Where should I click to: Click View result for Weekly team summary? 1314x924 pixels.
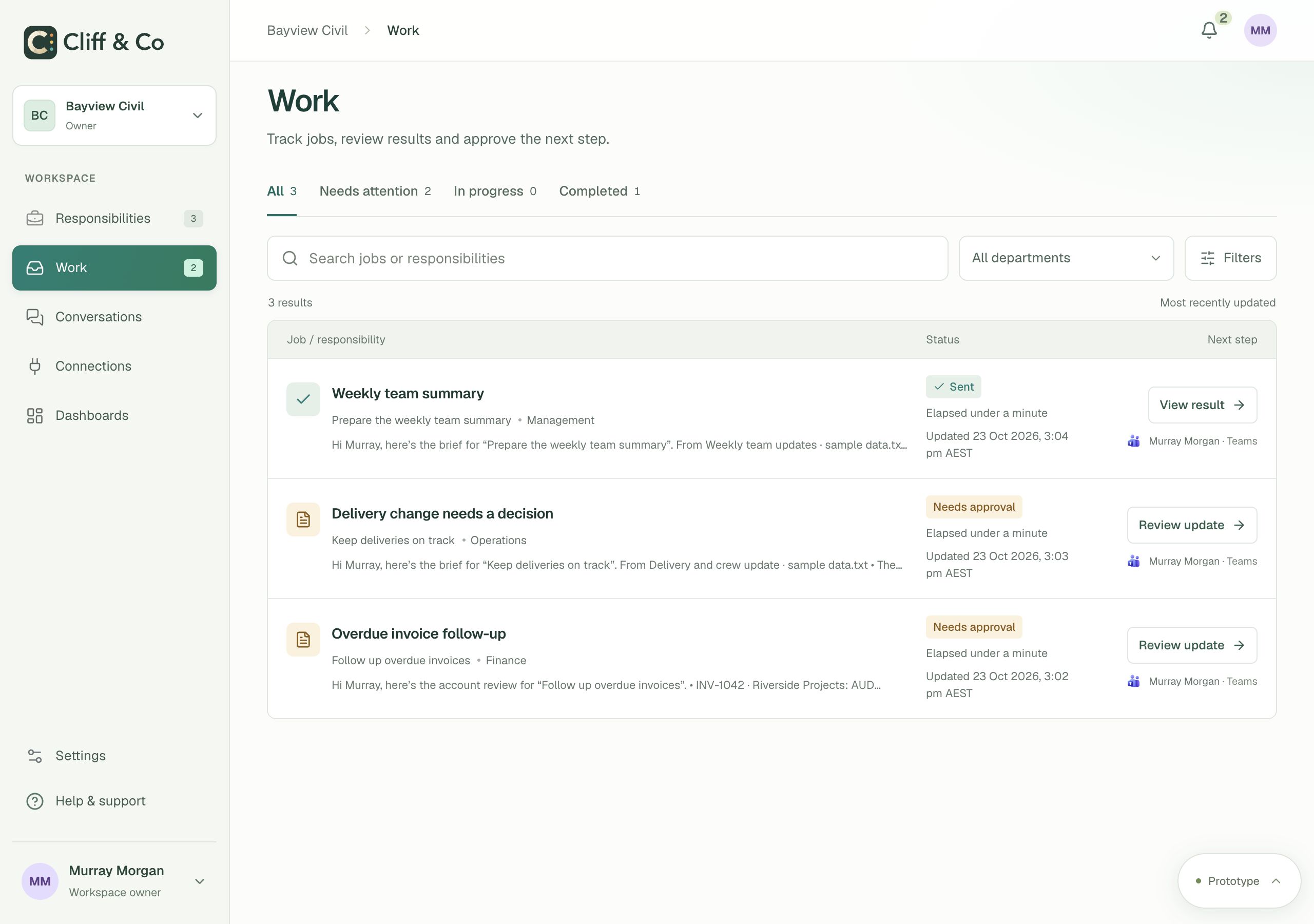[x=1203, y=405]
